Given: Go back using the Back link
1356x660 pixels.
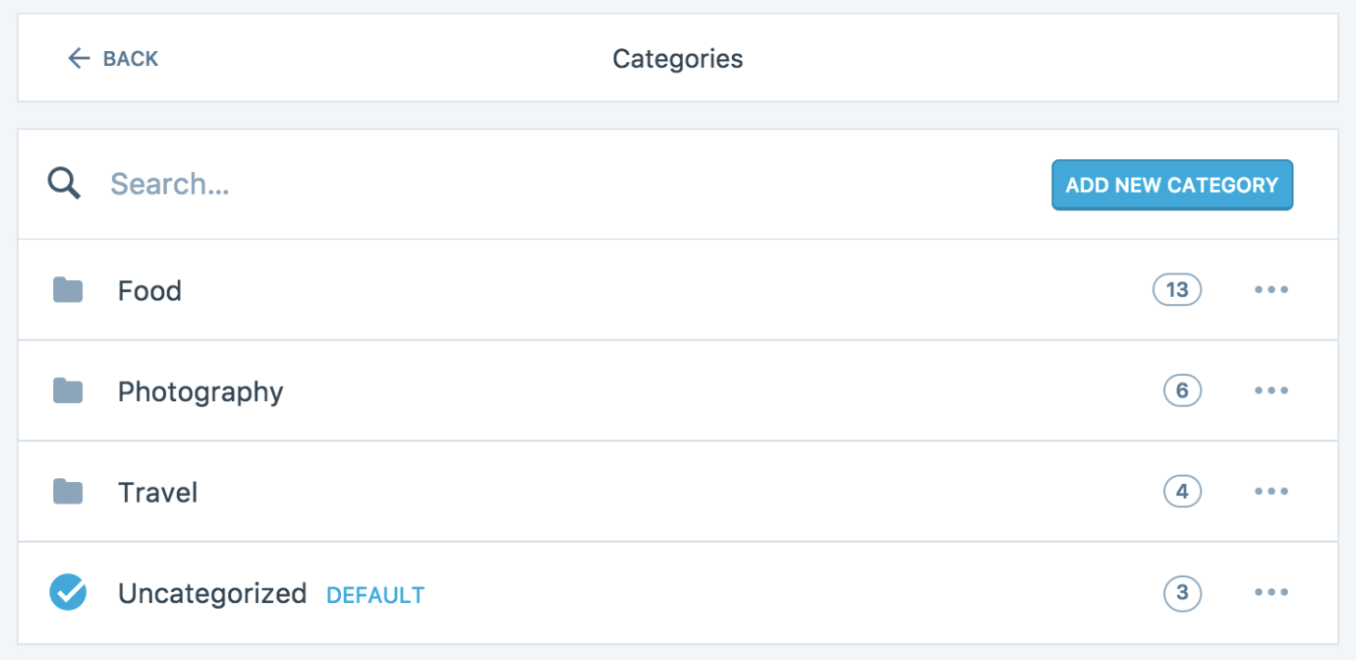Looking at the screenshot, I should (x=130, y=59).
